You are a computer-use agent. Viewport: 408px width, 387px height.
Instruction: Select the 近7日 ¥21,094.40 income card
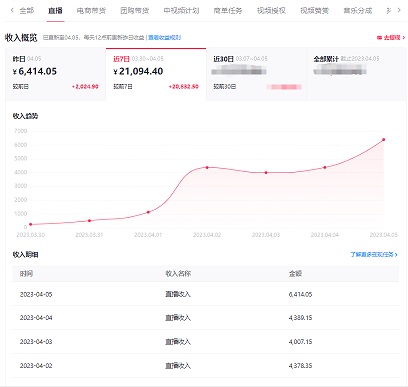[156, 74]
